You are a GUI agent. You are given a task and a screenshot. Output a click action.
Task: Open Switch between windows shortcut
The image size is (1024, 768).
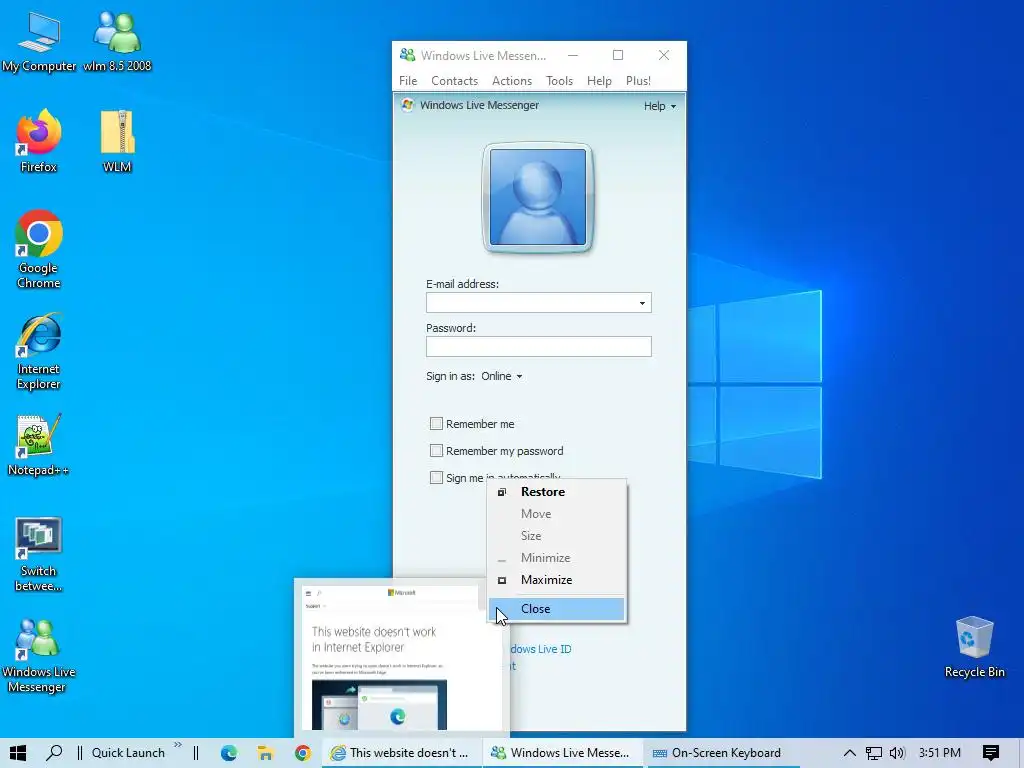tap(39, 554)
